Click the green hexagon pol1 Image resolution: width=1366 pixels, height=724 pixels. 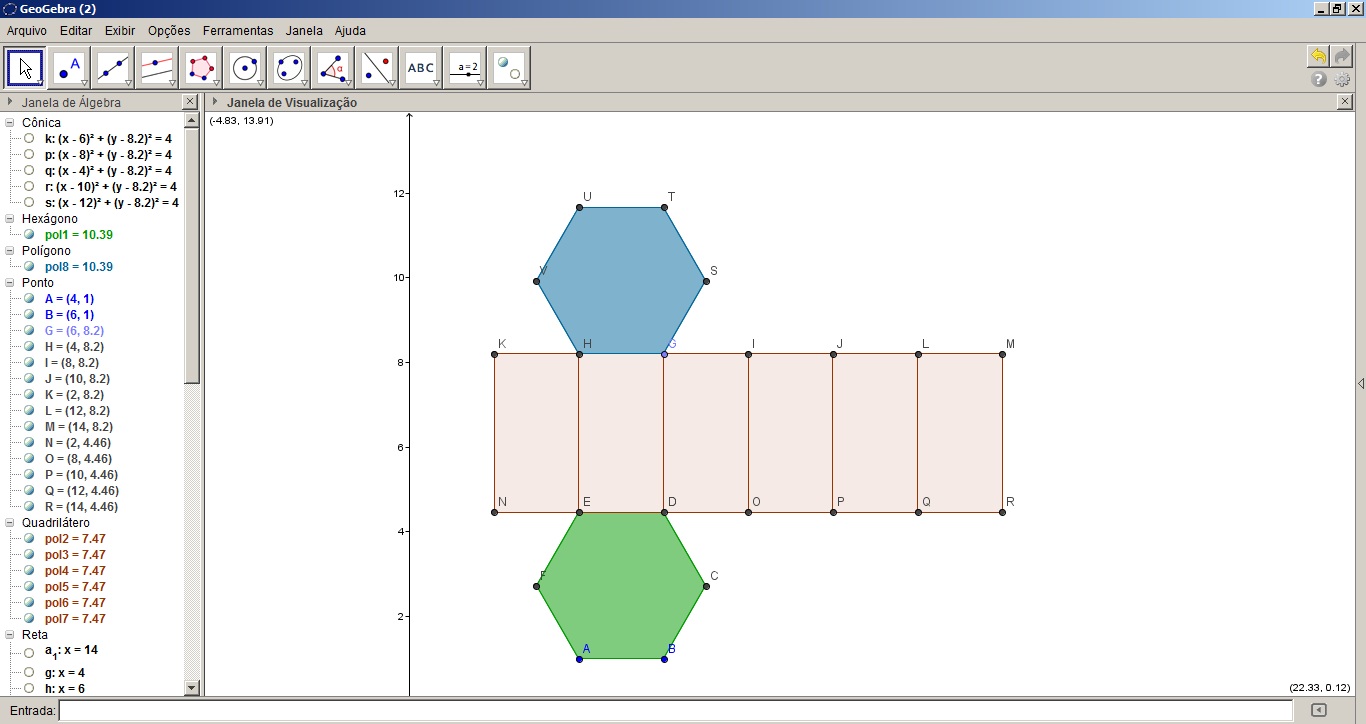pyautogui.click(x=621, y=586)
